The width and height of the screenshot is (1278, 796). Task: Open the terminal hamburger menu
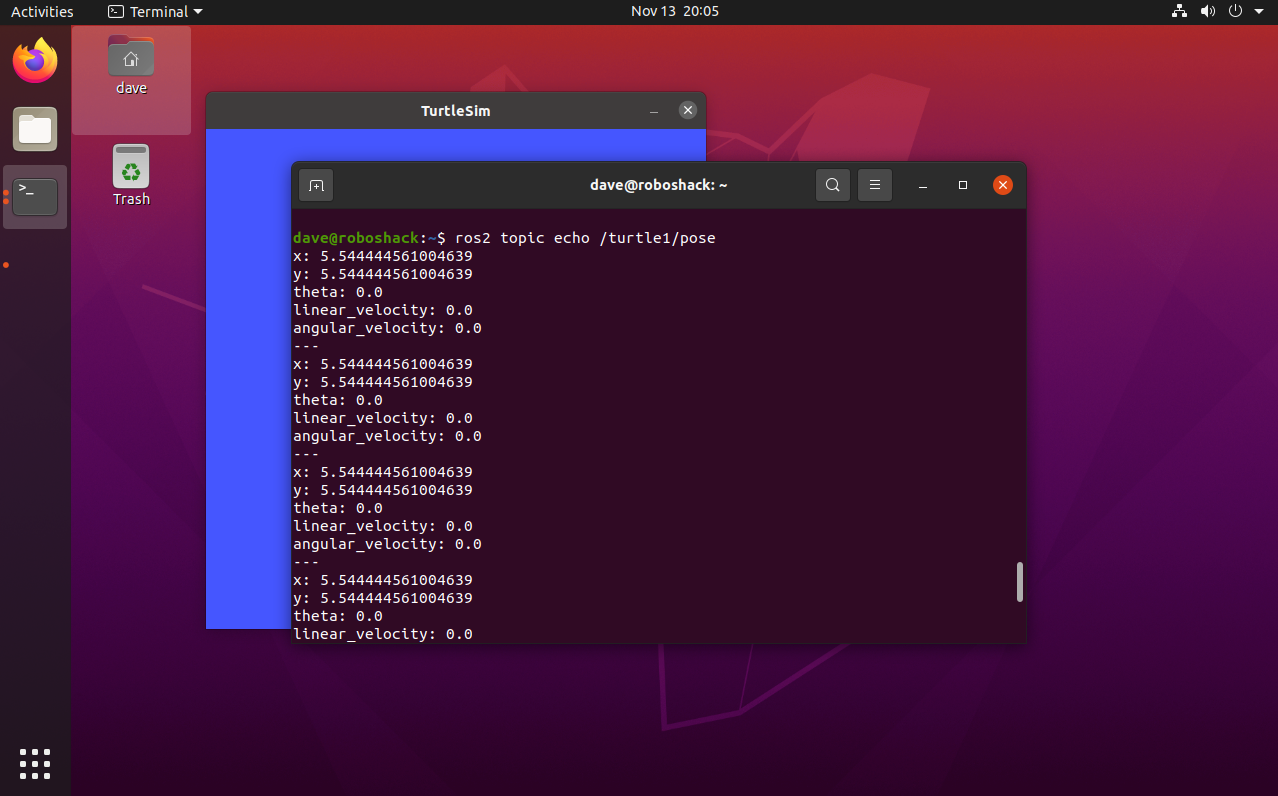pos(874,185)
